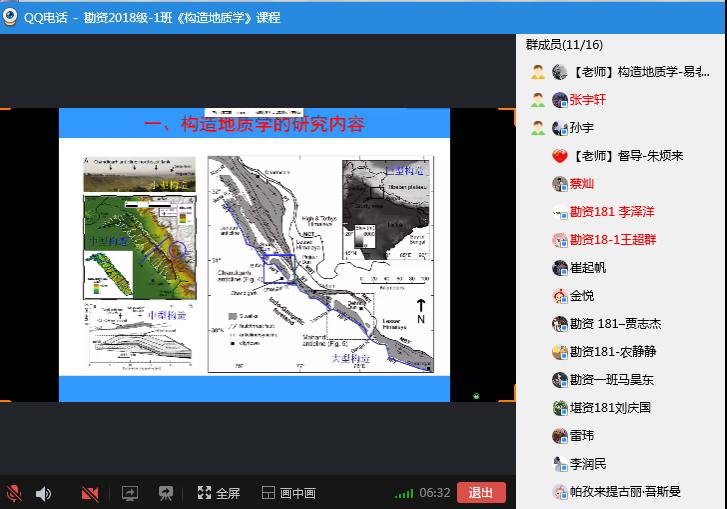Select member 勘资181-农静静

pyautogui.click(x=613, y=352)
